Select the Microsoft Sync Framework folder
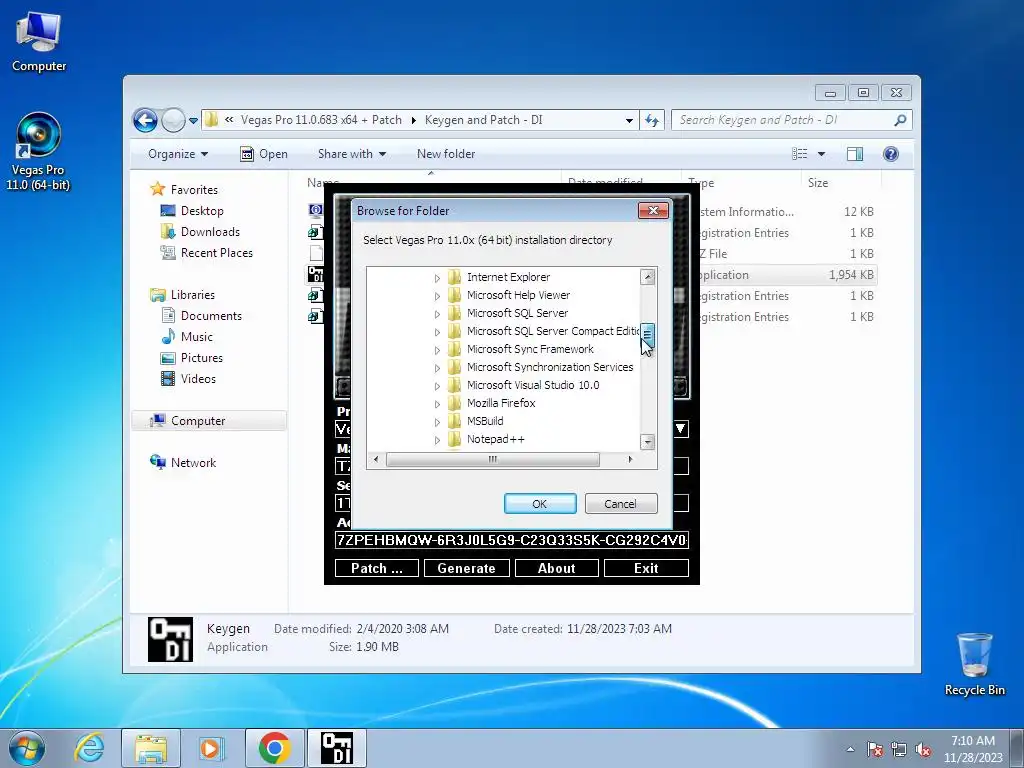The height and width of the screenshot is (768, 1024). click(x=530, y=349)
